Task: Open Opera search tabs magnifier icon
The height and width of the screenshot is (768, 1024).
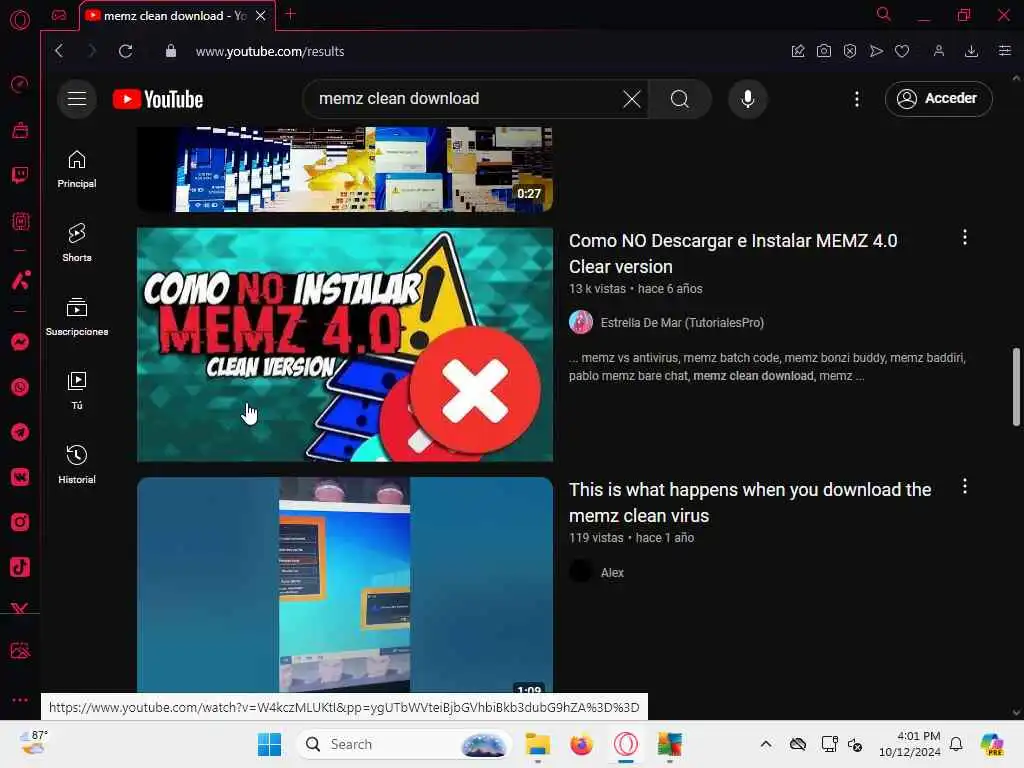Action: pyautogui.click(x=883, y=14)
